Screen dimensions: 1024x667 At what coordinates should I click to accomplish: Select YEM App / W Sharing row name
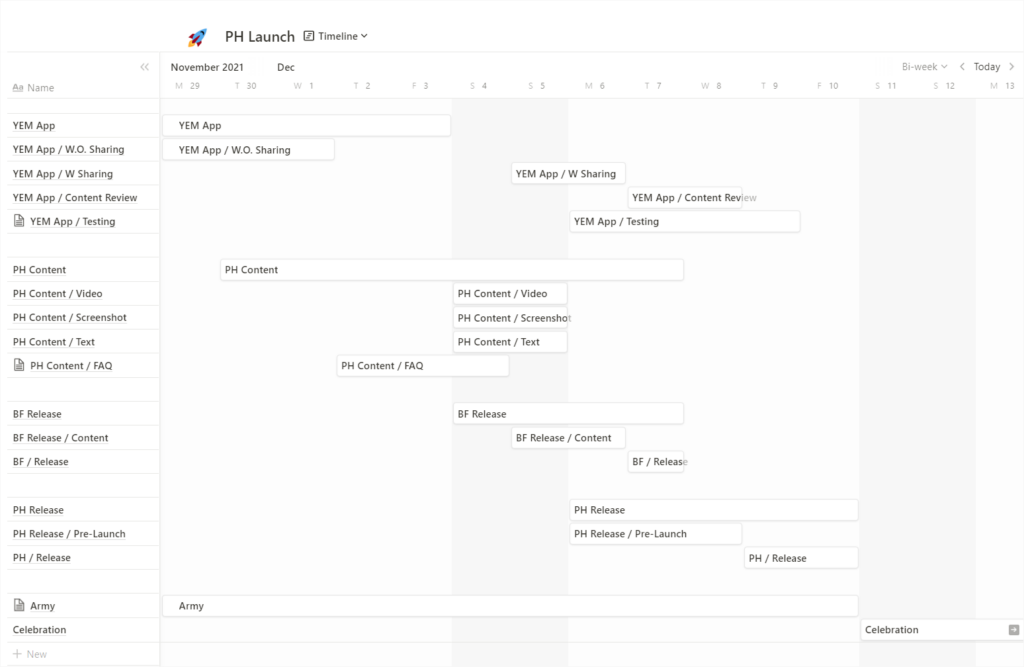tap(63, 174)
